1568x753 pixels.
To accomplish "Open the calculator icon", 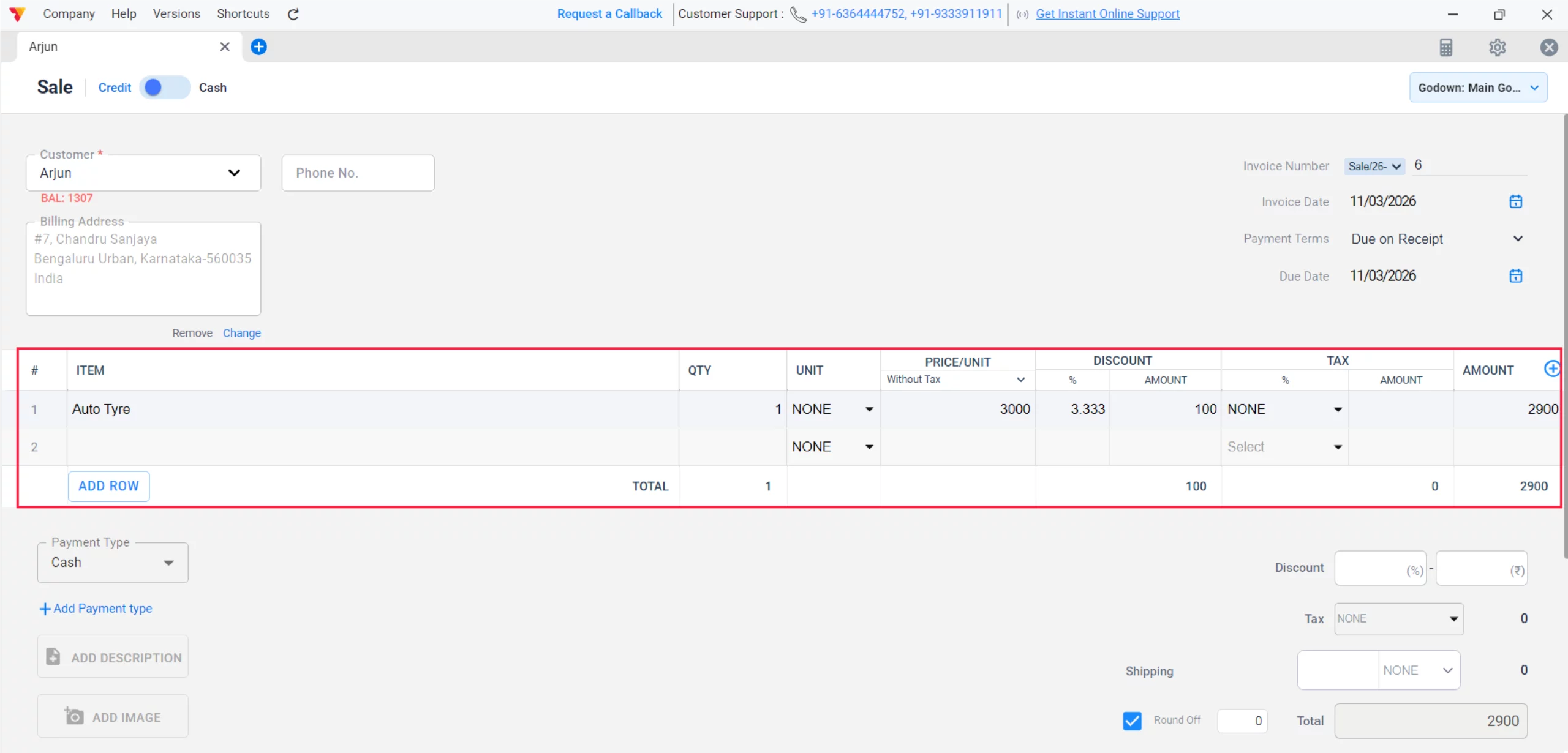I will 1445,47.
